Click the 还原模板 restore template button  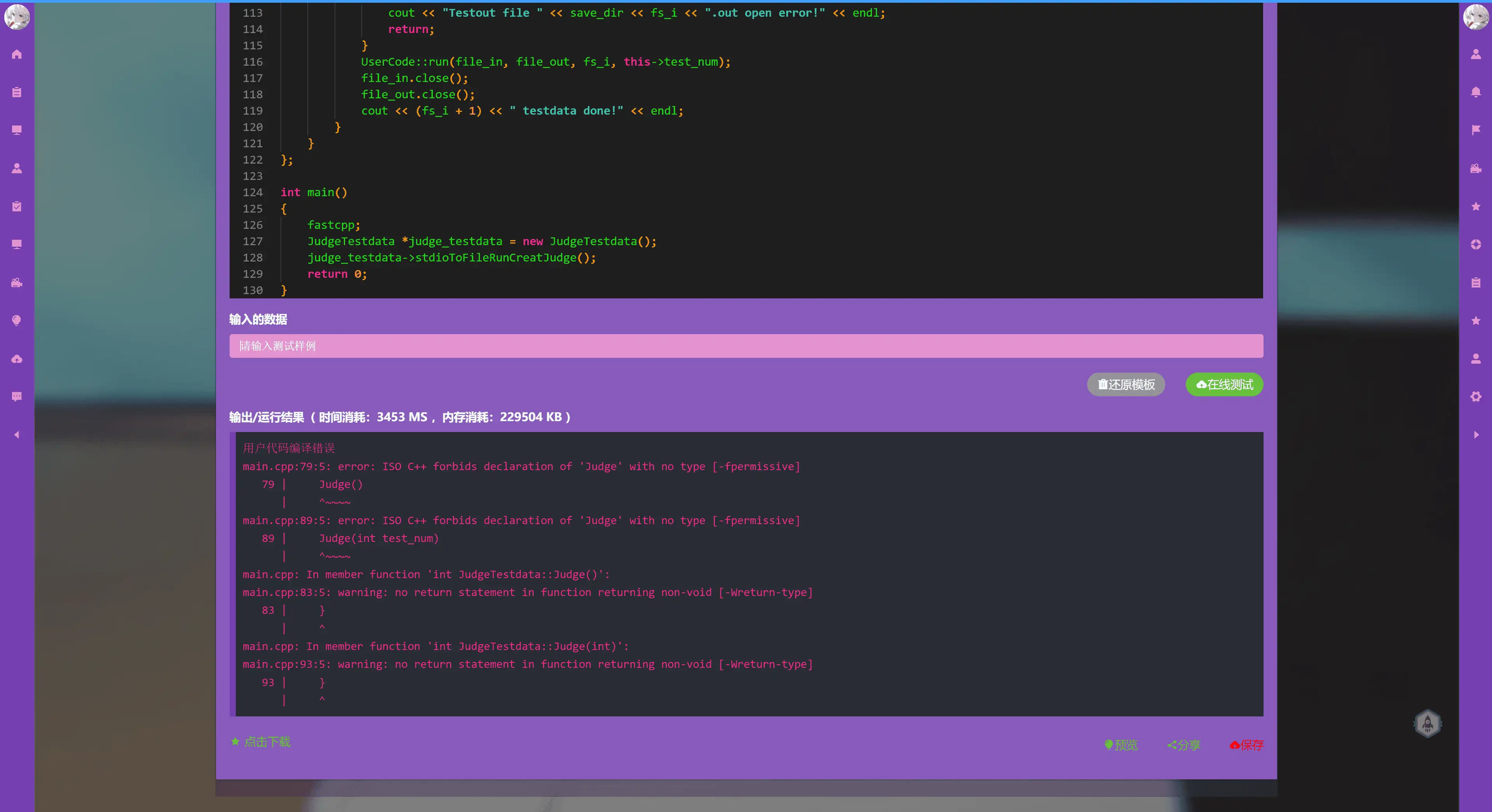pyautogui.click(x=1125, y=385)
